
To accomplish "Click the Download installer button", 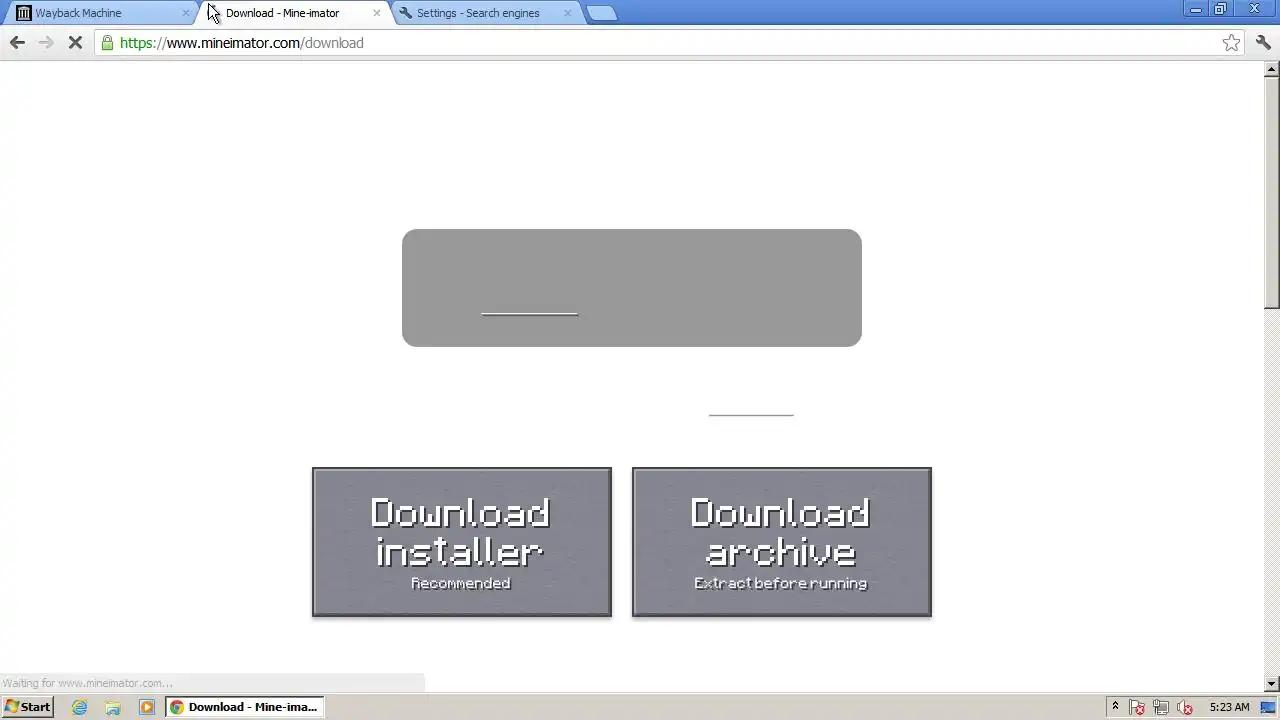I will click(461, 542).
